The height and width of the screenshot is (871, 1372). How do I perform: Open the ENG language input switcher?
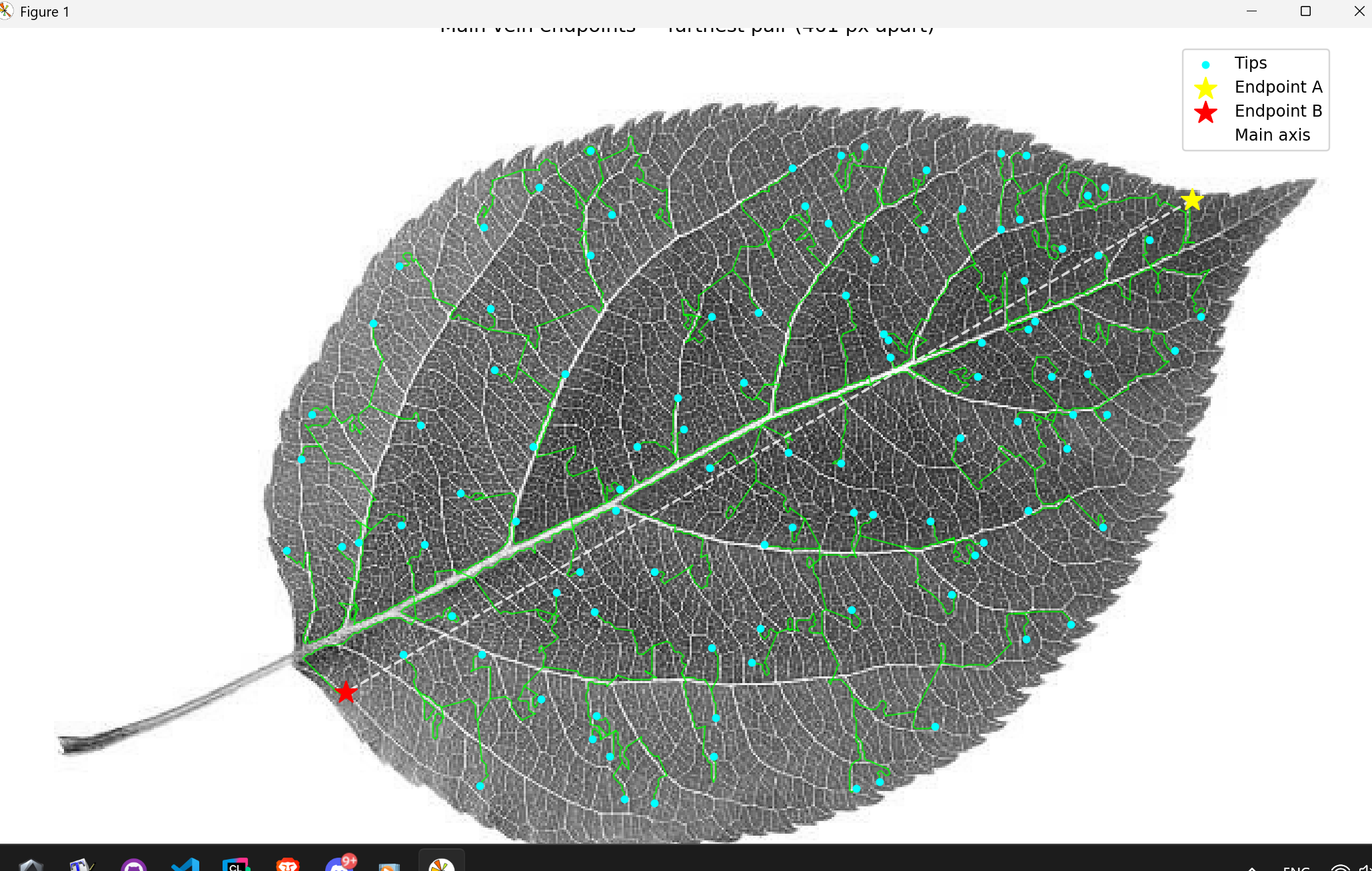point(1296,867)
